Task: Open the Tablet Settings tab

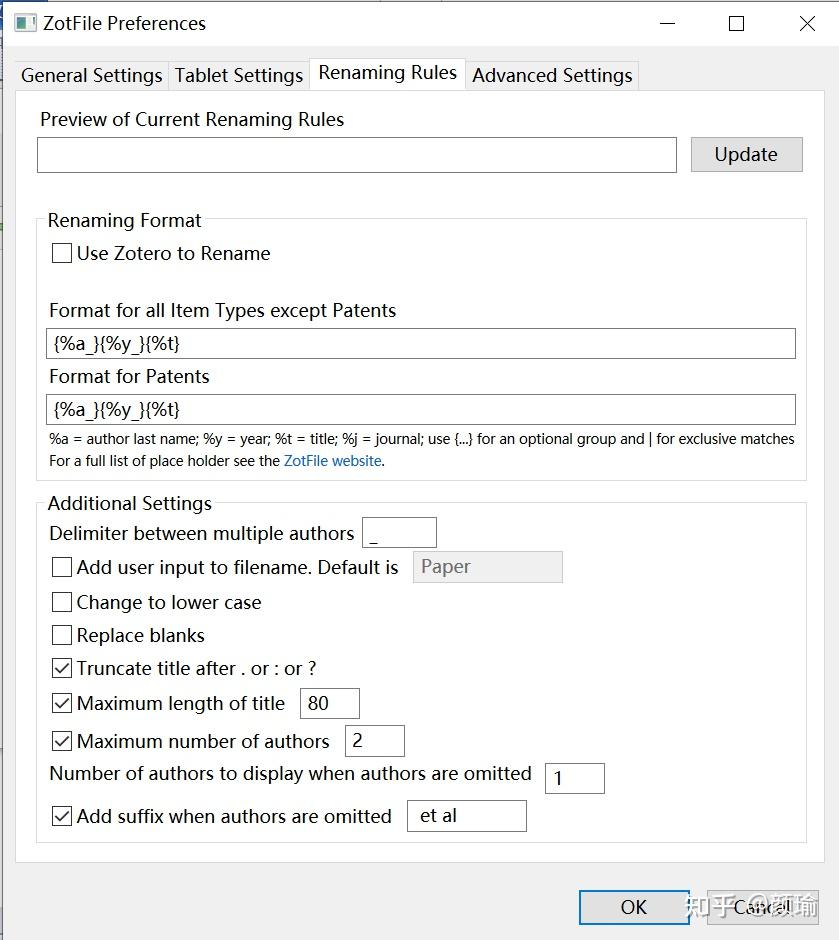Action: coord(238,75)
